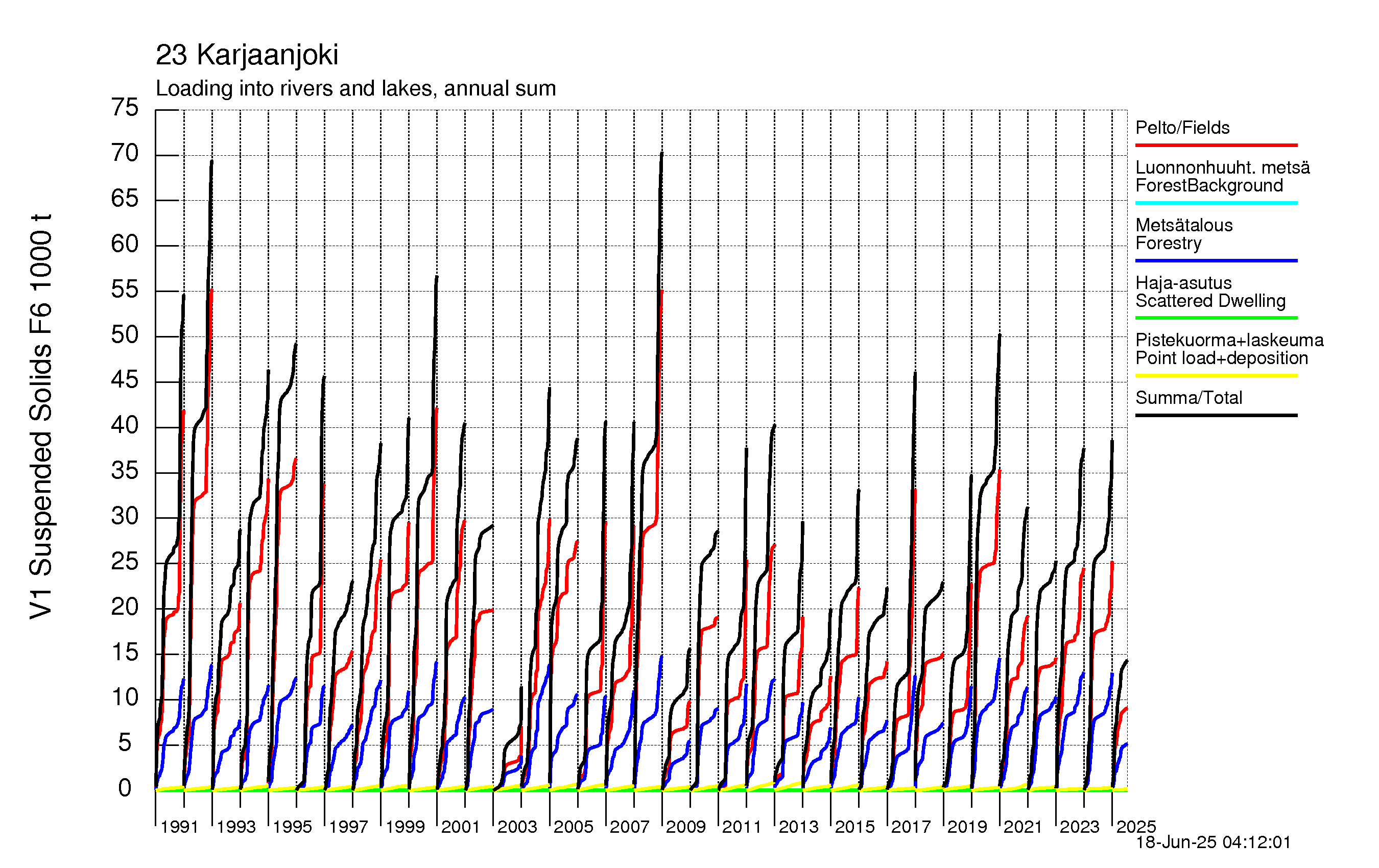The image size is (1379, 868).
Task: Click the 40 y-axis tick value
Action: pos(125,425)
